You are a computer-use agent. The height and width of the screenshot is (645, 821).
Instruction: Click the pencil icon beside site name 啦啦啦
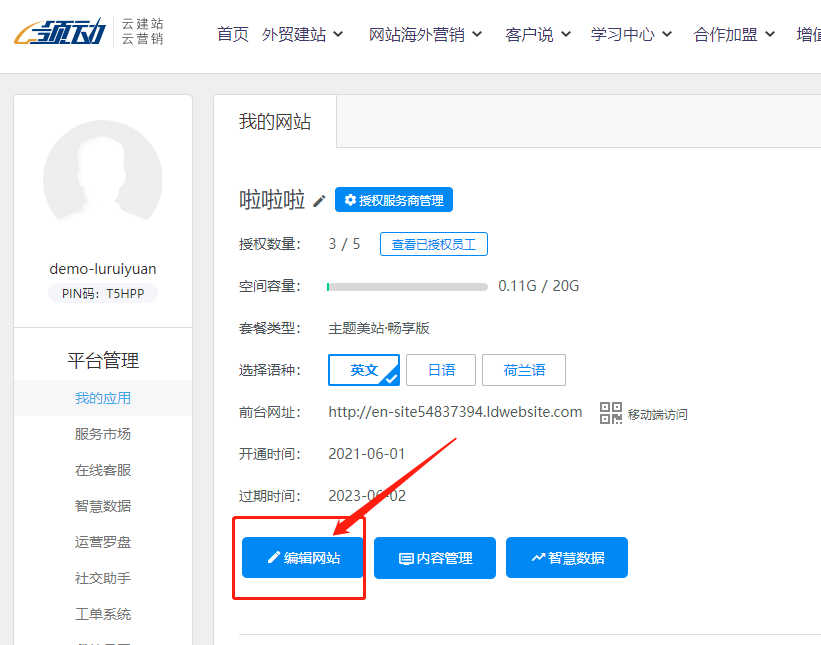[x=320, y=201]
